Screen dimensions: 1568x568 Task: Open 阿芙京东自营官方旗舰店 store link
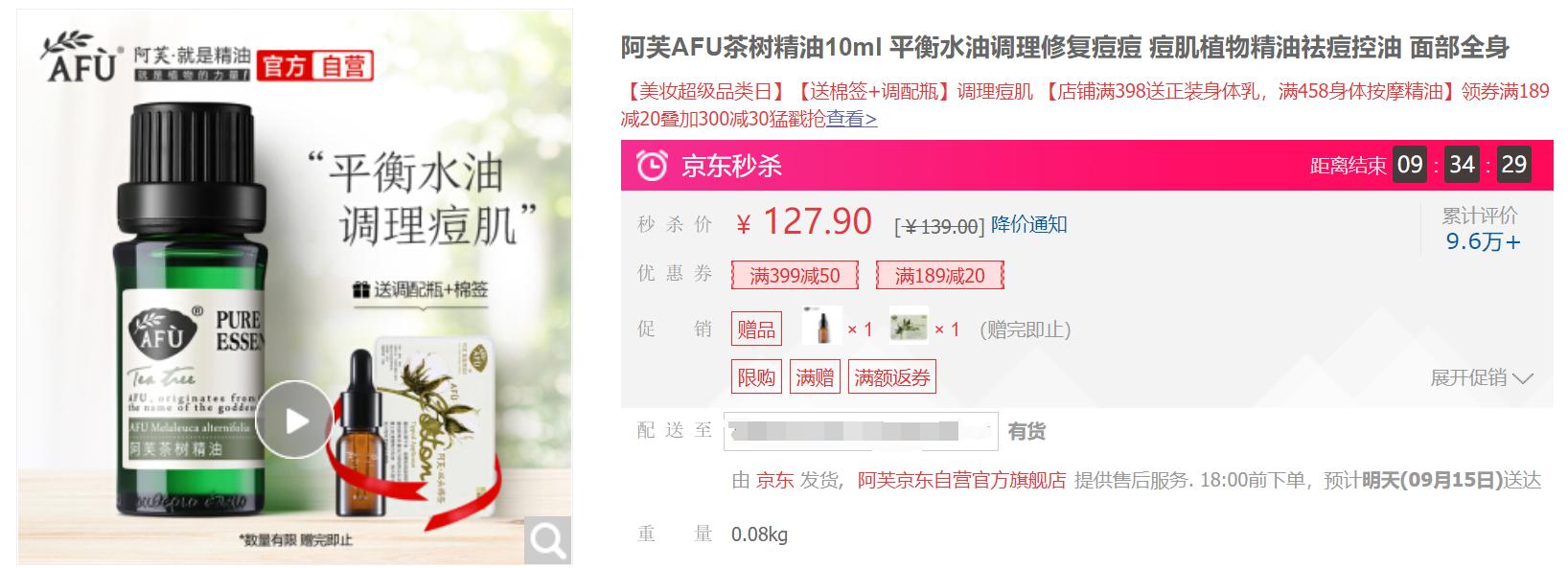click(x=961, y=480)
